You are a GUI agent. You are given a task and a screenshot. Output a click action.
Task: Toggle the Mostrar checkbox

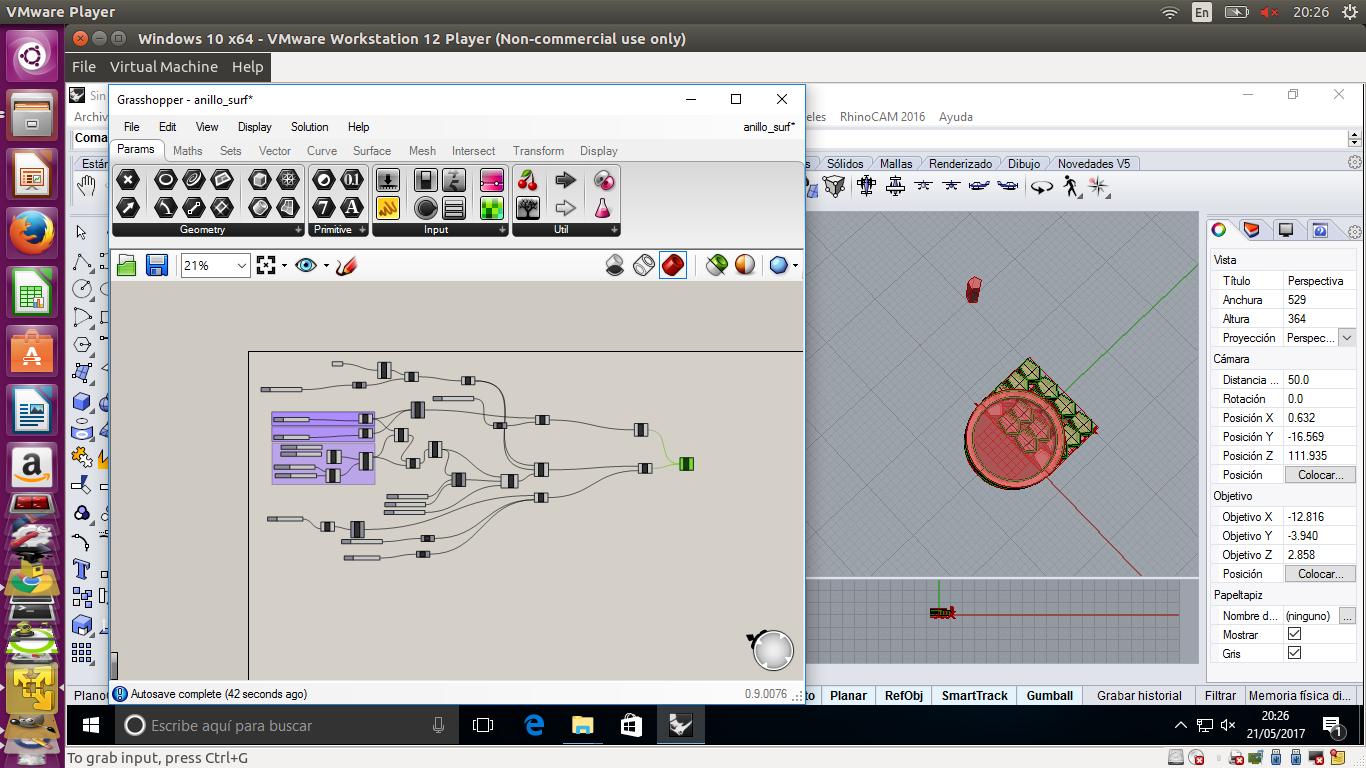click(x=1294, y=634)
